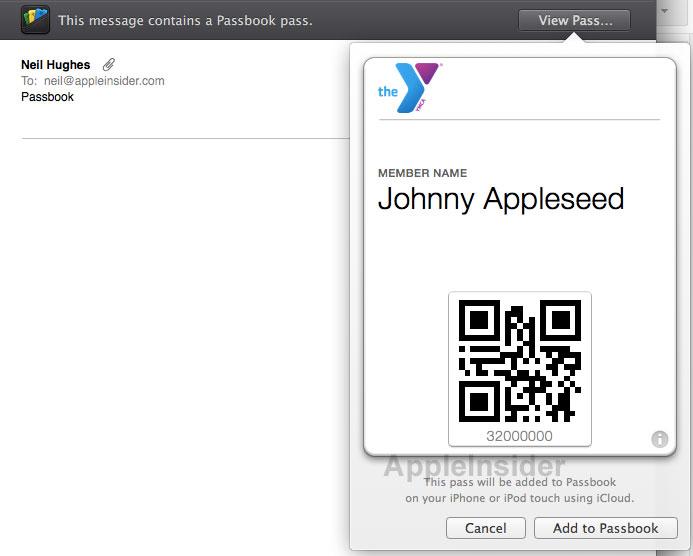Click the View Pass... button
The image size is (693, 556).
pos(574,20)
